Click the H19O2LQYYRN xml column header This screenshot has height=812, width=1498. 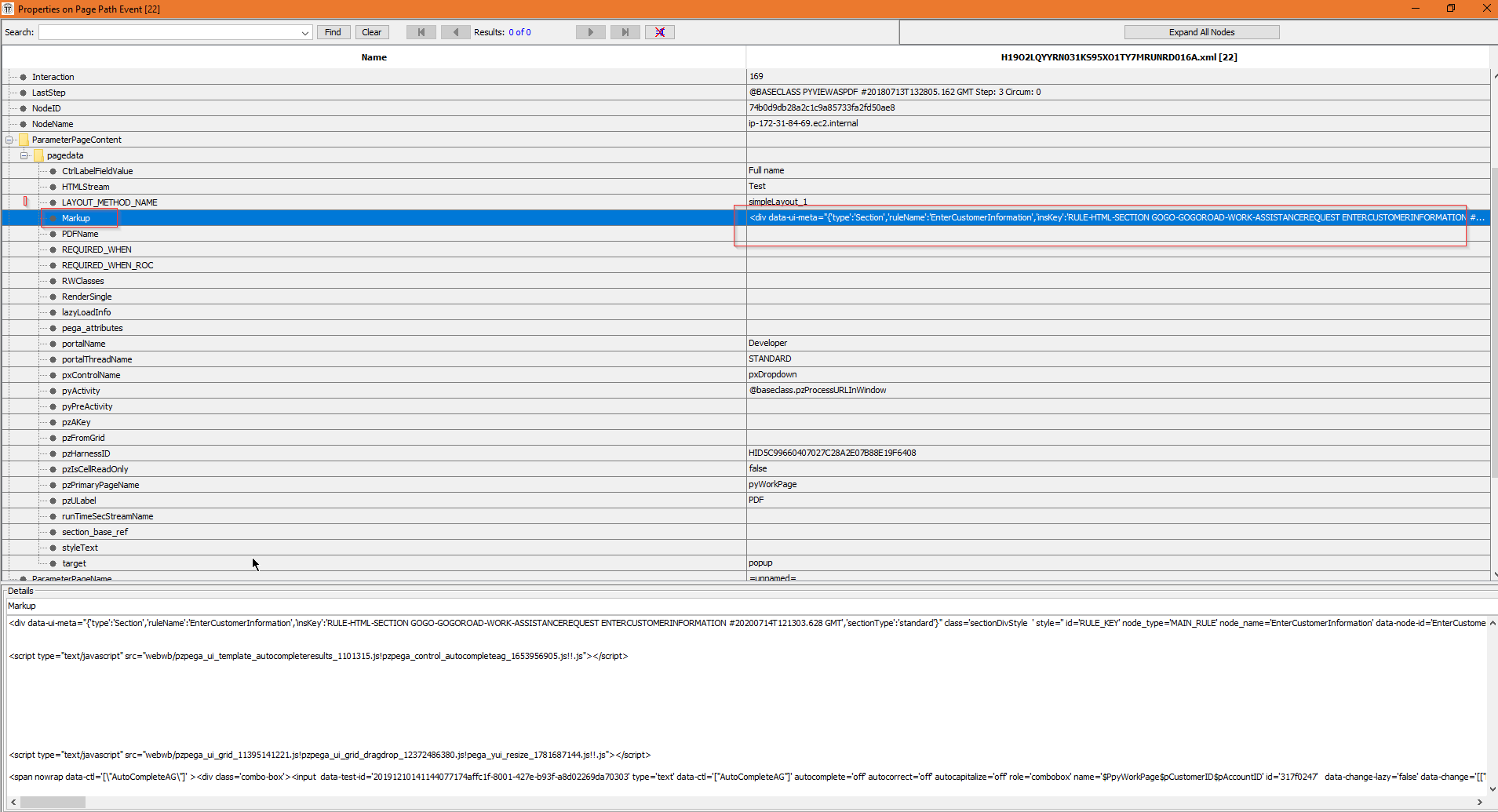(x=1118, y=57)
